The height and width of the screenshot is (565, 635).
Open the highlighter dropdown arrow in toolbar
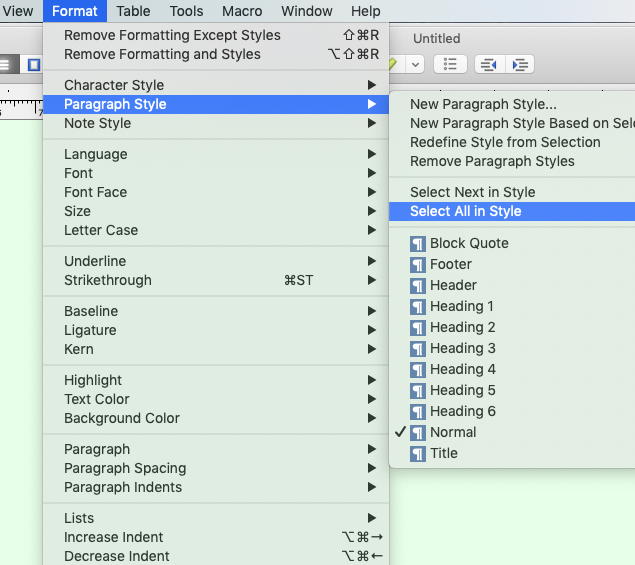(415, 64)
